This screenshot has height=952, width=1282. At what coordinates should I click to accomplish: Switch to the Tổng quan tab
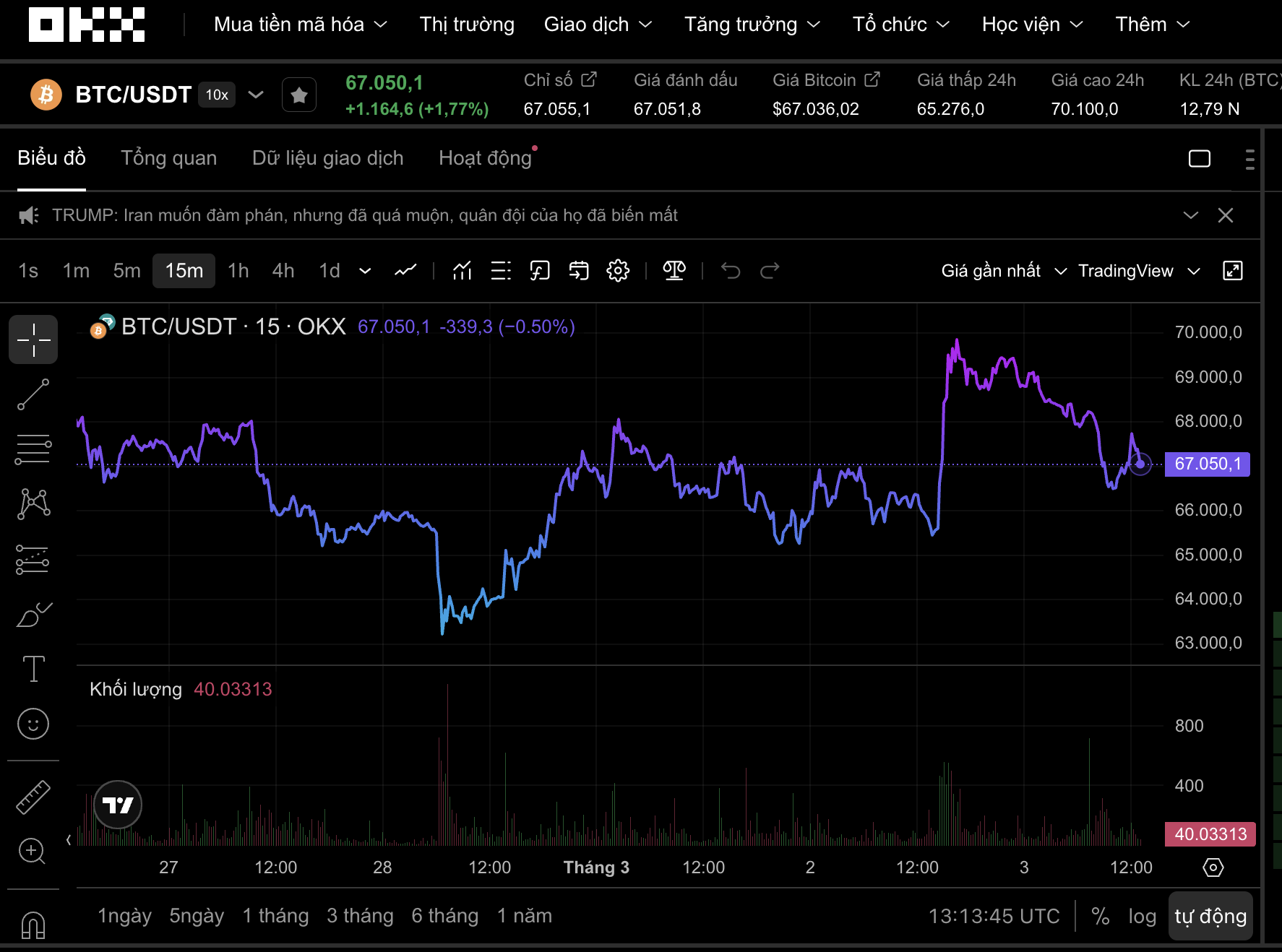(169, 157)
